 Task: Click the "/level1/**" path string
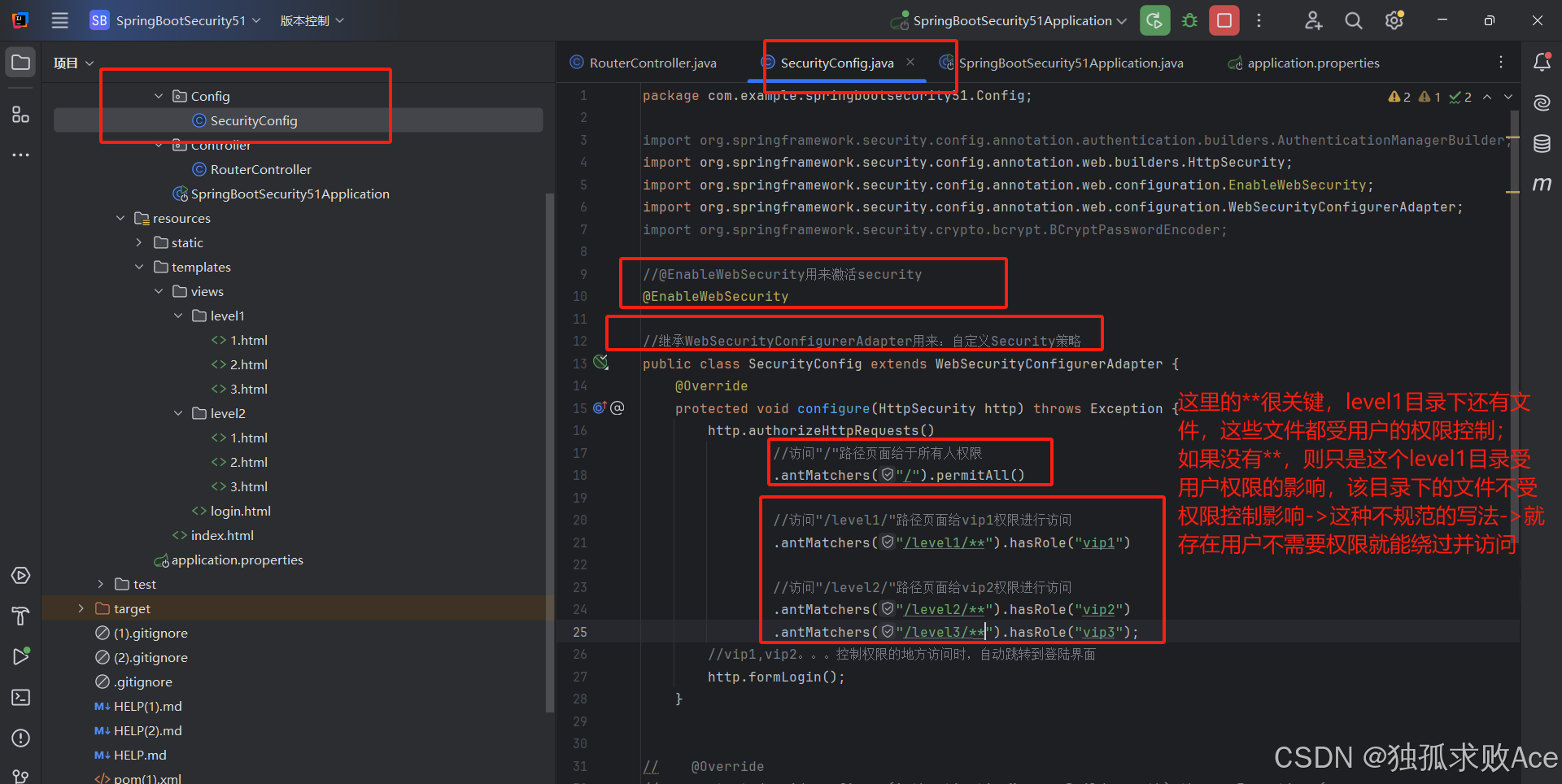click(x=944, y=542)
